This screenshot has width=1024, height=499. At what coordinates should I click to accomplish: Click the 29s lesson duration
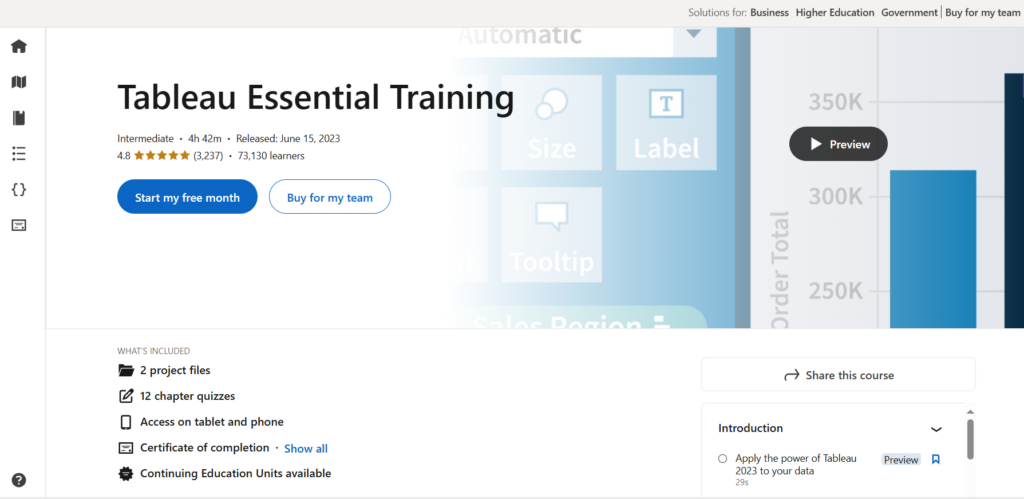(x=742, y=482)
